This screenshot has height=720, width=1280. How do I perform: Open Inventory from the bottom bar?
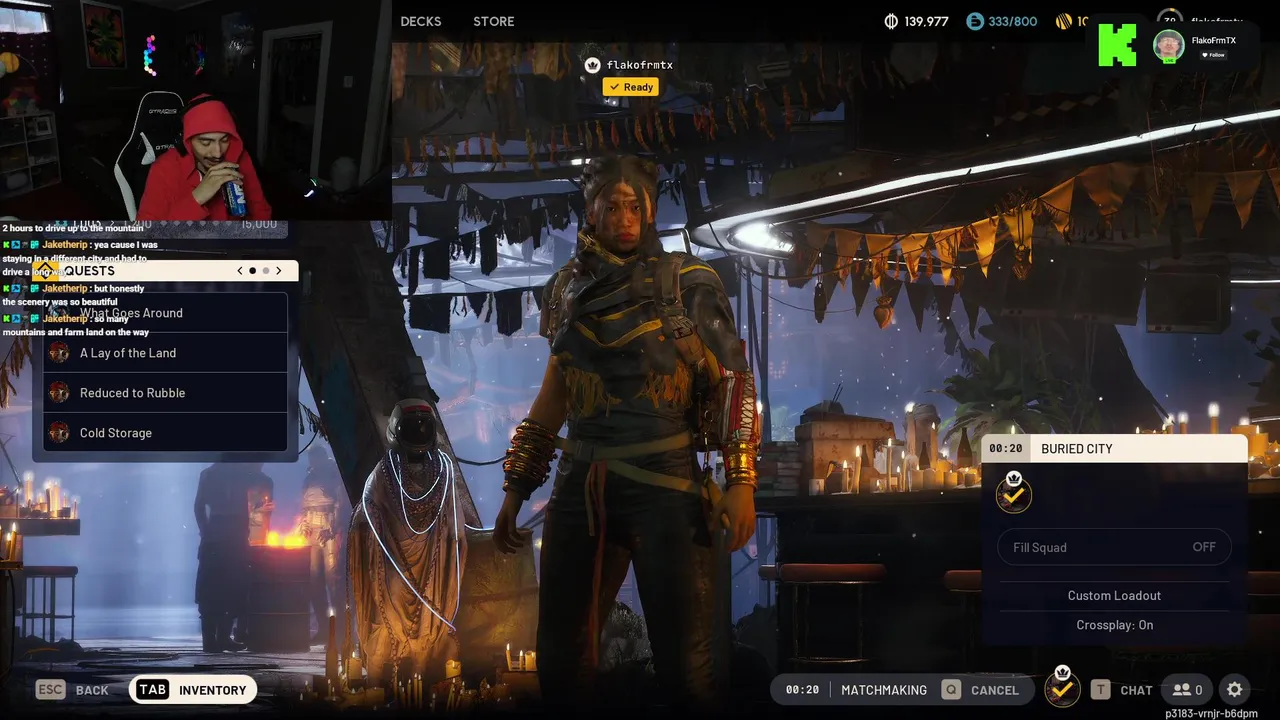(x=192, y=690)
